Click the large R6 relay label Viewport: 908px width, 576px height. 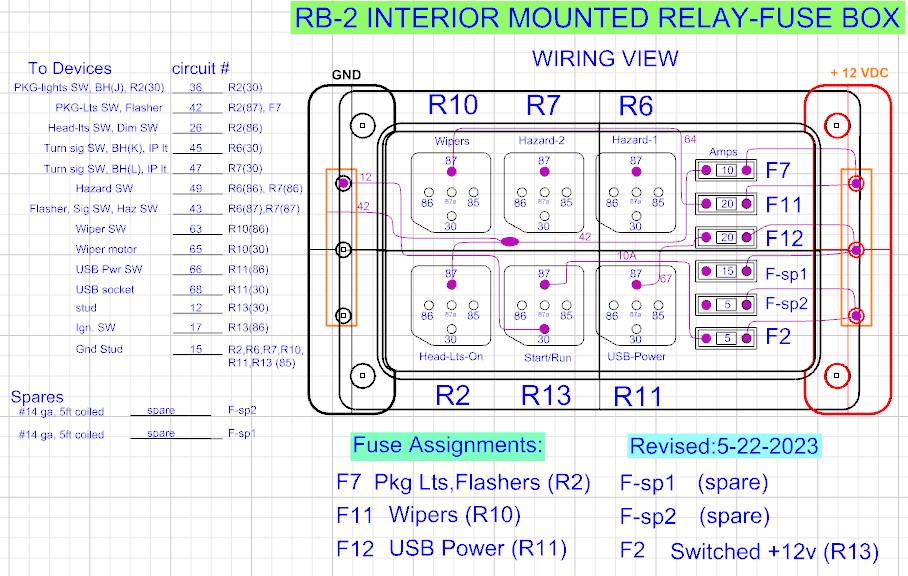pos(636,106)
